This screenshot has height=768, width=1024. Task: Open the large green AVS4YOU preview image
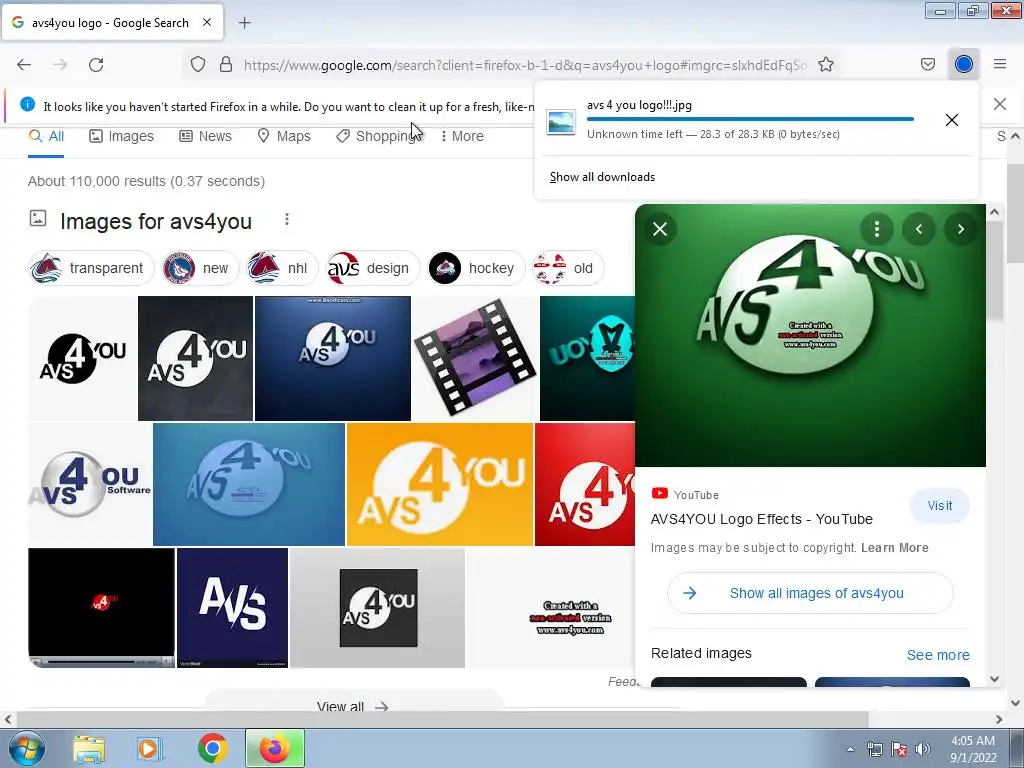[x=810, y=336]
